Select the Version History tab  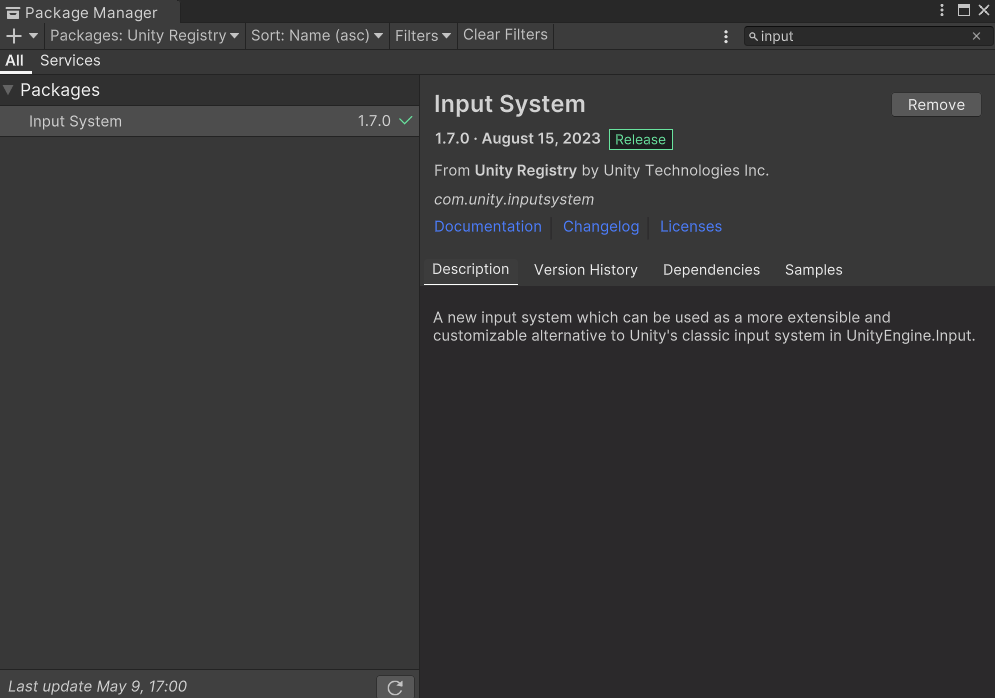click(x=586, y=270)
